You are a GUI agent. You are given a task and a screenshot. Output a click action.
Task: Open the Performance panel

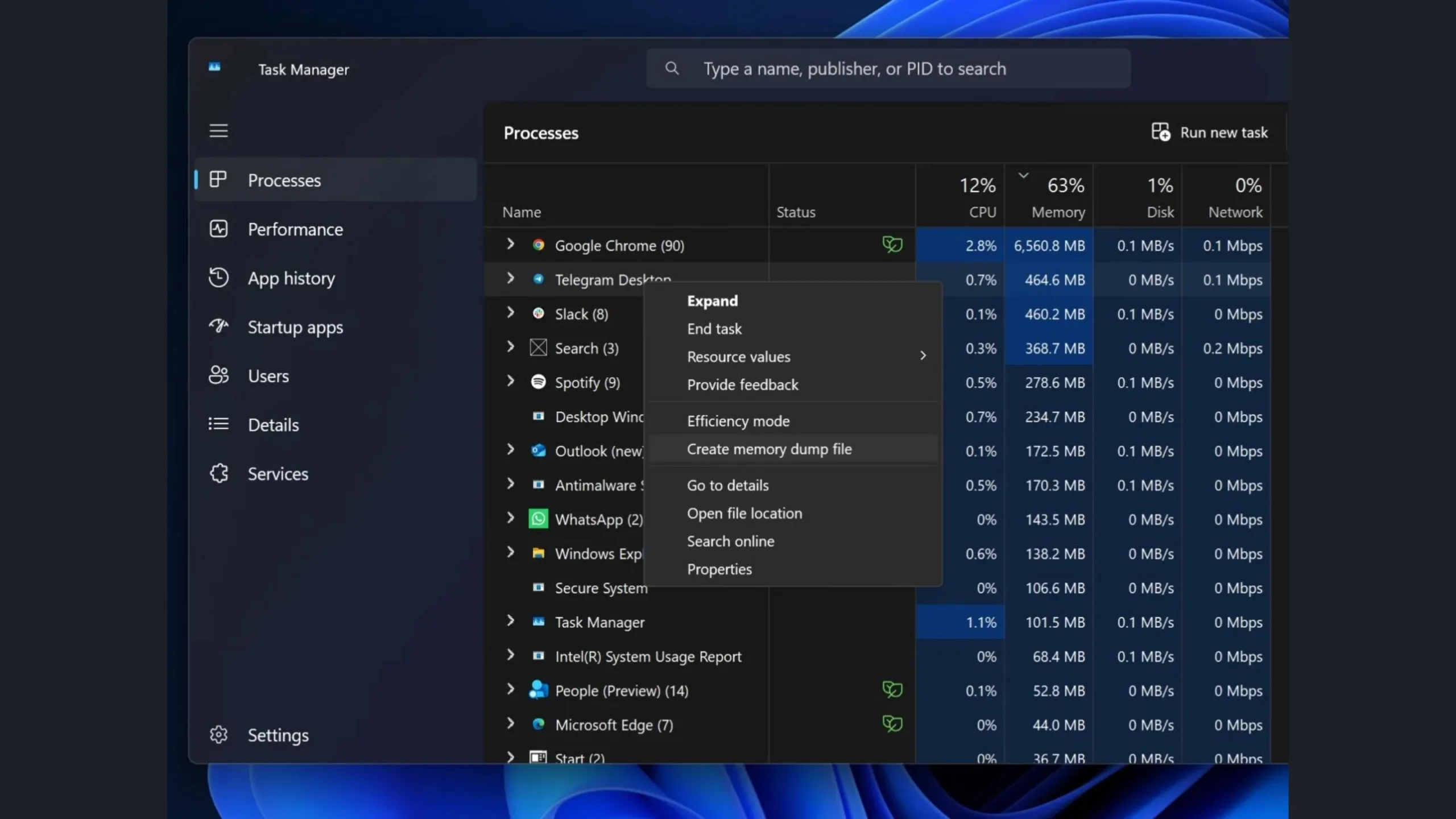pos(295,228)
